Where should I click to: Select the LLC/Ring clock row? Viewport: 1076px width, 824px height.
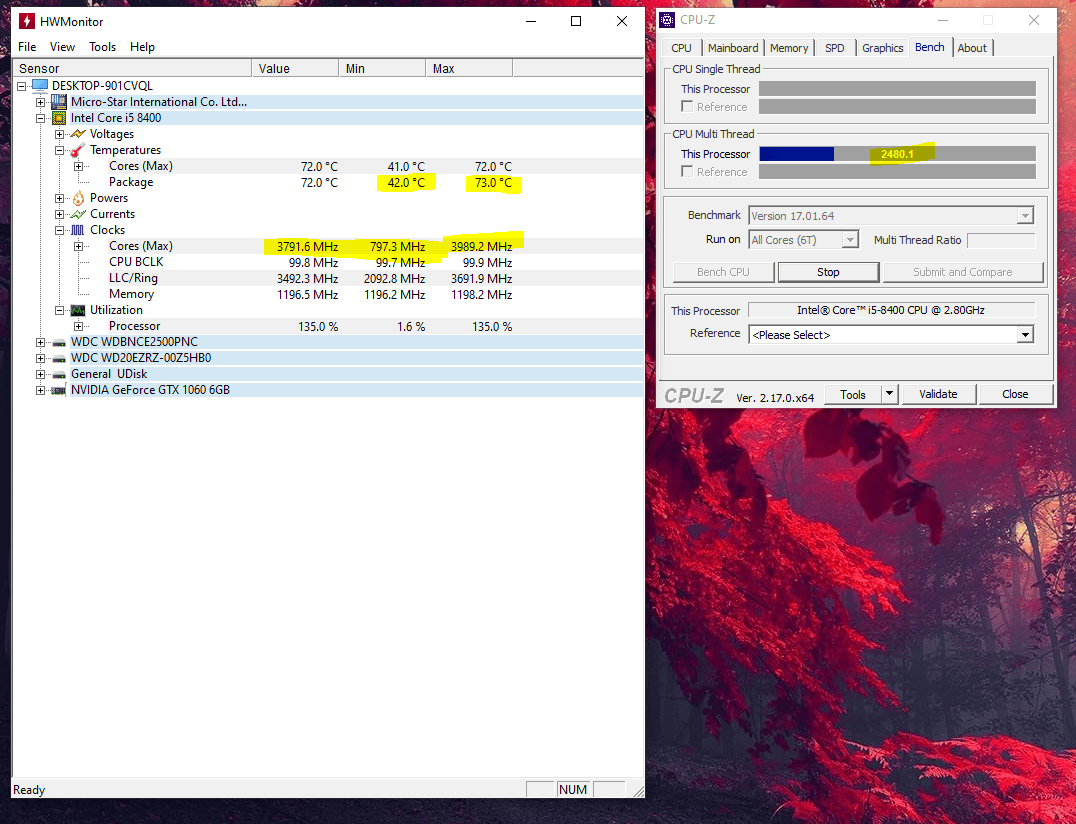click(x=328, y=279)
